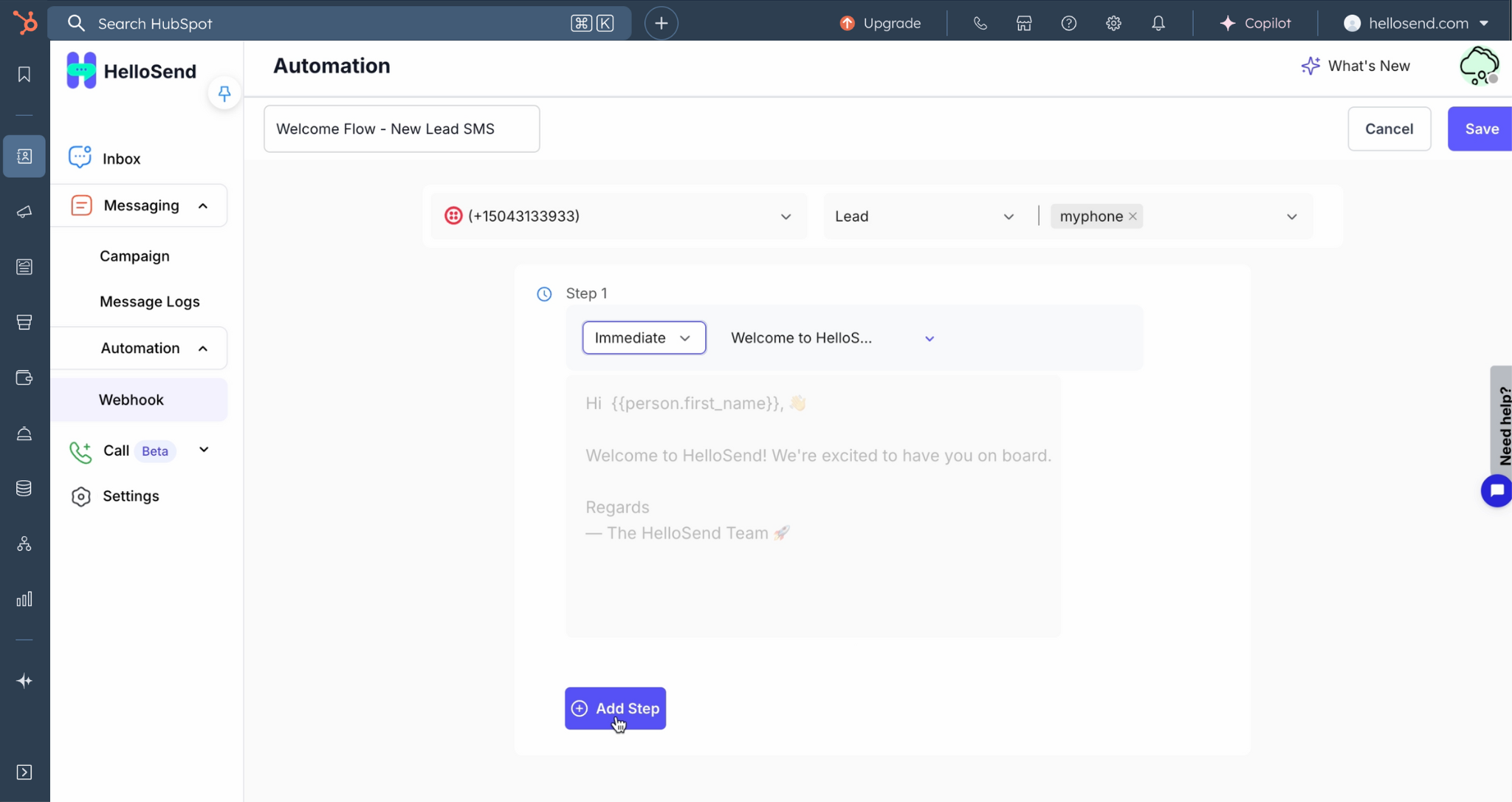The image size is (1512, 802).
Task: Open the Help question mark icon
Action: click(1069, 23)
